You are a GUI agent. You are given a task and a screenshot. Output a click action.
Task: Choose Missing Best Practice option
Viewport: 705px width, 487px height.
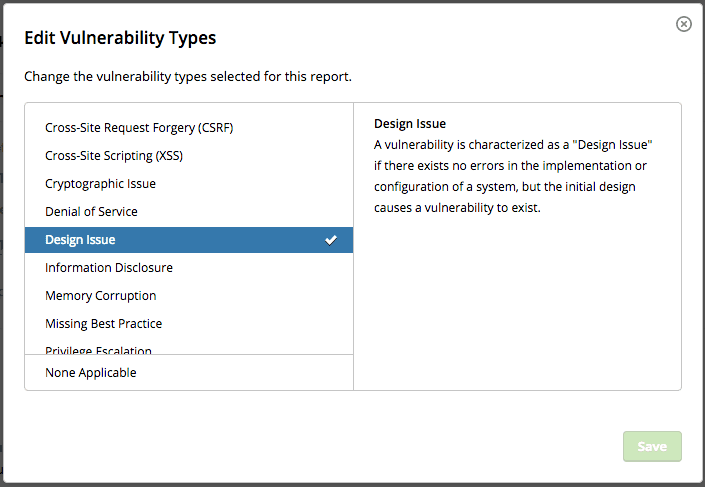(x=103, y=324)
